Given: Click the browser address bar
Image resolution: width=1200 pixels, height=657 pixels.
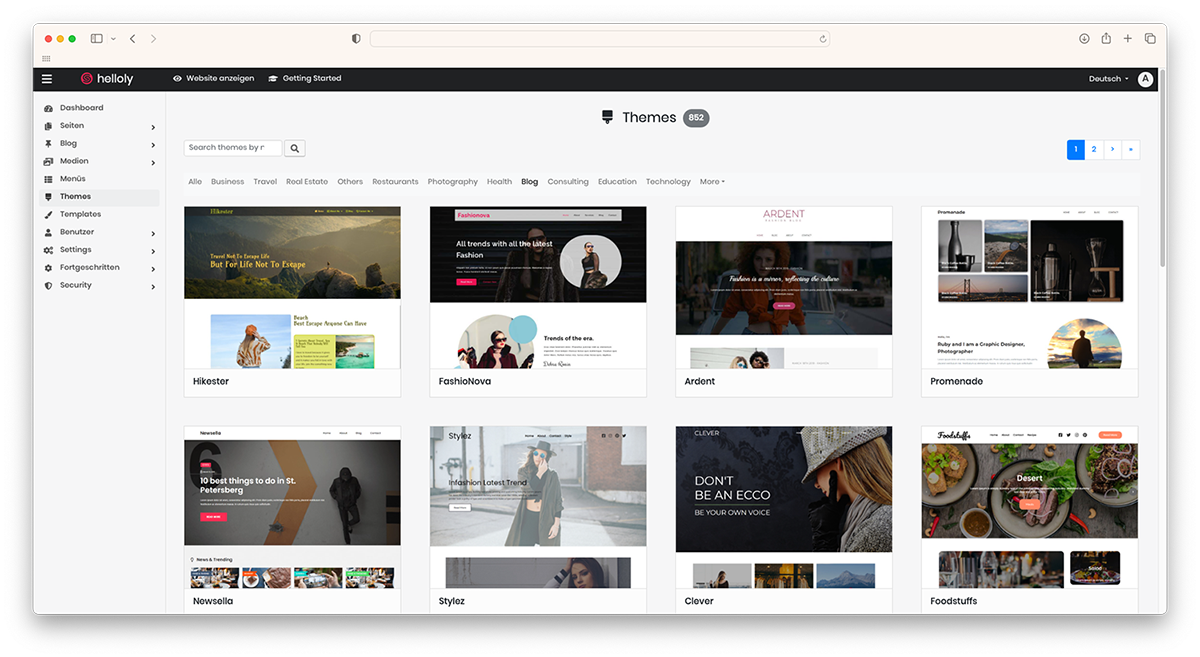Looking at the screenshot, I should 600,39.
